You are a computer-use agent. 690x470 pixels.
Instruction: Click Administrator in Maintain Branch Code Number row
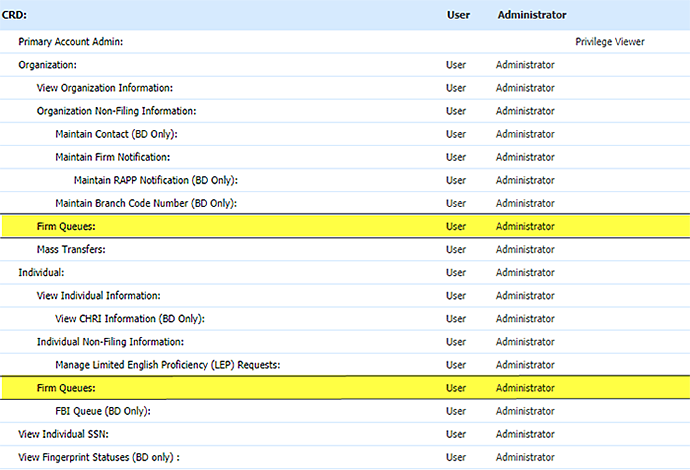(x=525, y=203)
